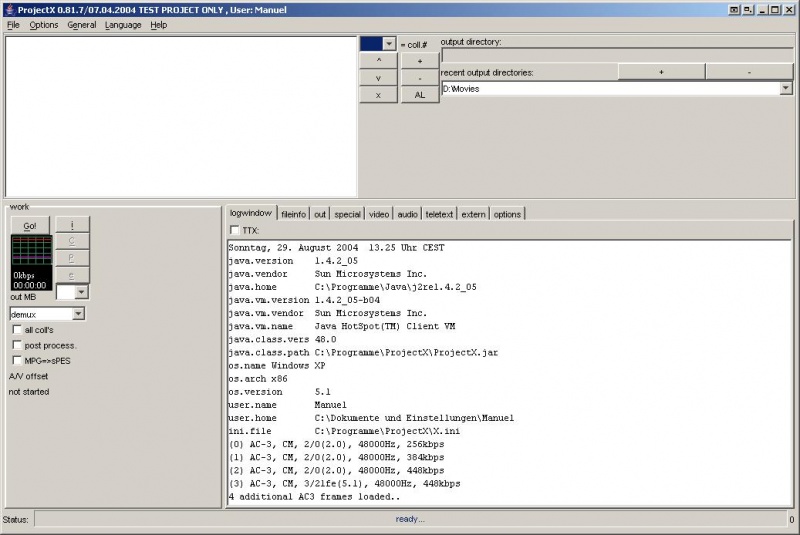
Task: Open the Options menu
Action: pyautogui.click(x=43, y=25)
